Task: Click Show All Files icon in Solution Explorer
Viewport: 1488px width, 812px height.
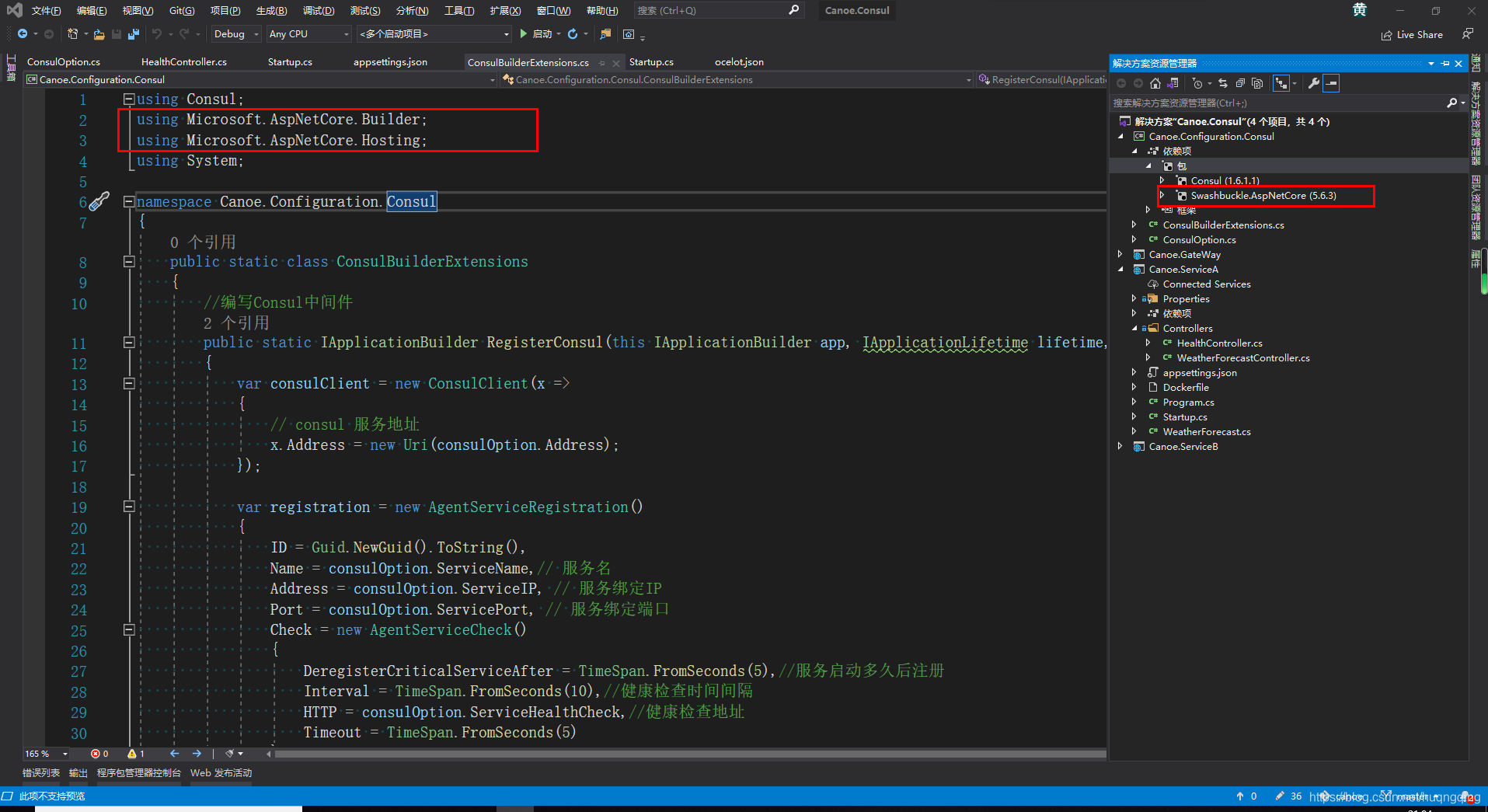Action: (1257, 83)
